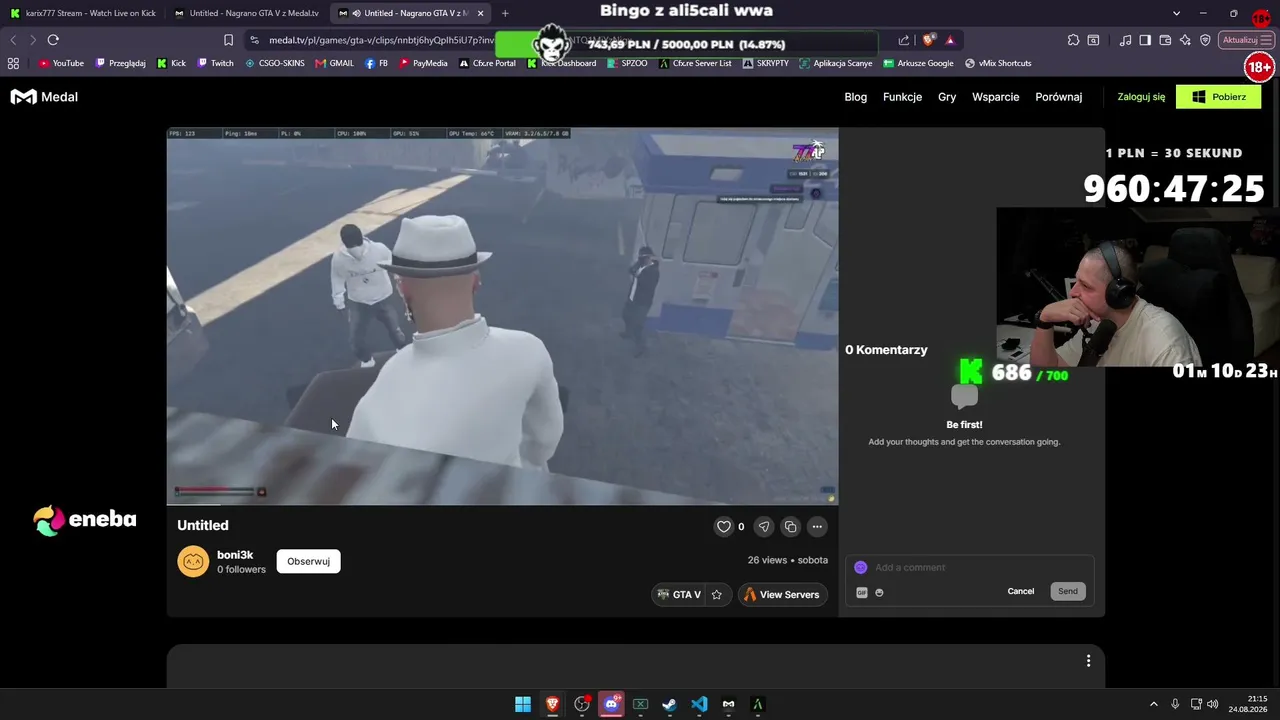
Task: Close the active Untitled Nagrano GTA V tab
Action: tap(480, 13)
